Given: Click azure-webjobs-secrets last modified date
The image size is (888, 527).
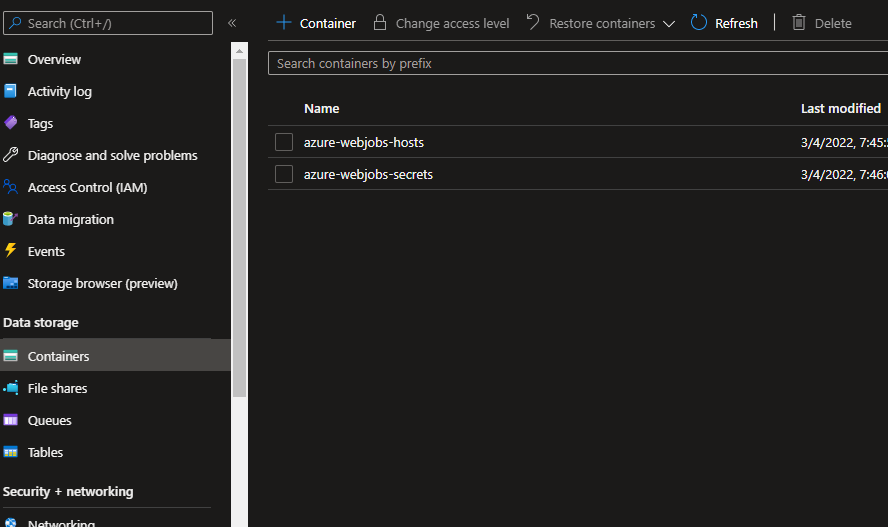Looking at the screenshot, I should [844, 175].
